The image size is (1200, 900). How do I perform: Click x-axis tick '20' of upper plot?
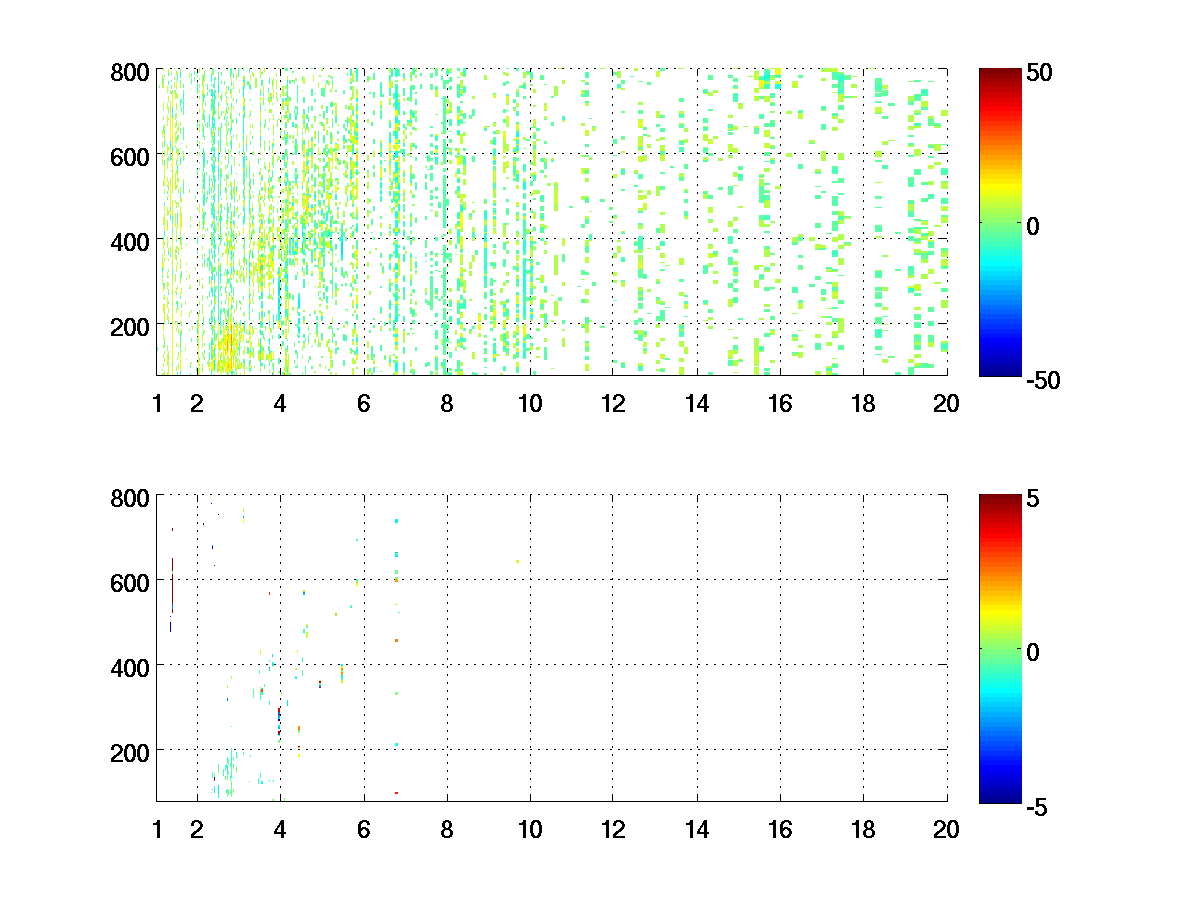pyautogui.click(x=946, y=404)
